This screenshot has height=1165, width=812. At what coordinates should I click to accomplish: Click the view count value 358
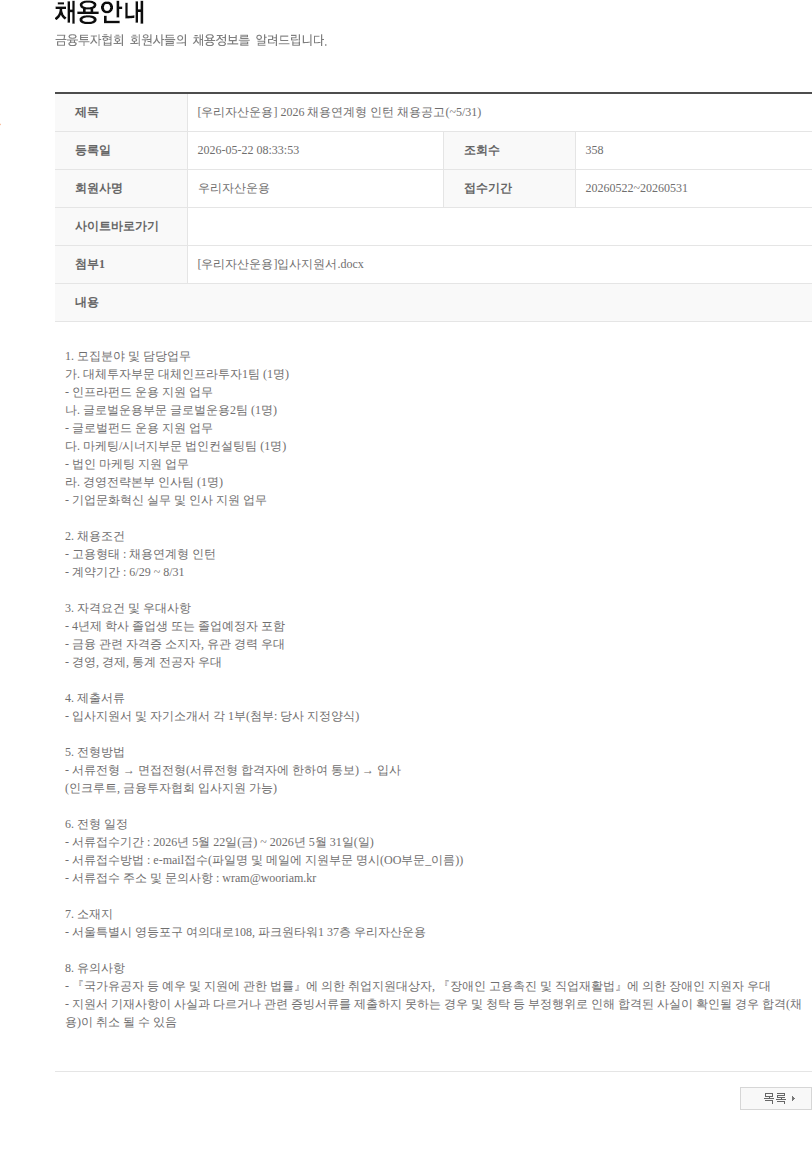[594, 150]
